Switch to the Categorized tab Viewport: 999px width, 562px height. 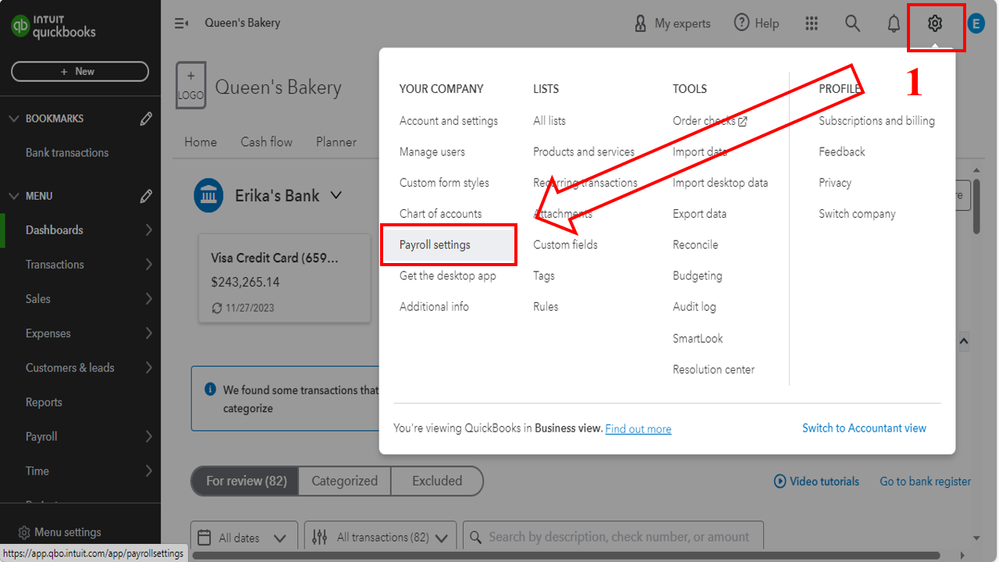pos(344,481)
